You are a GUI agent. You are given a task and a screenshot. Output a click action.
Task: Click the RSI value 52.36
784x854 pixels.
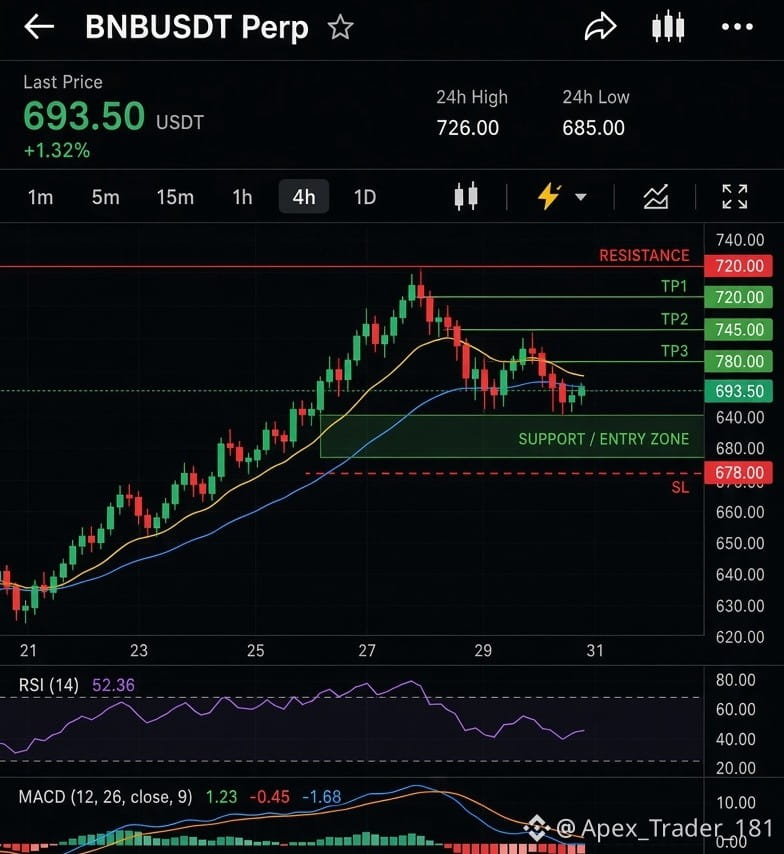(113, 685)
